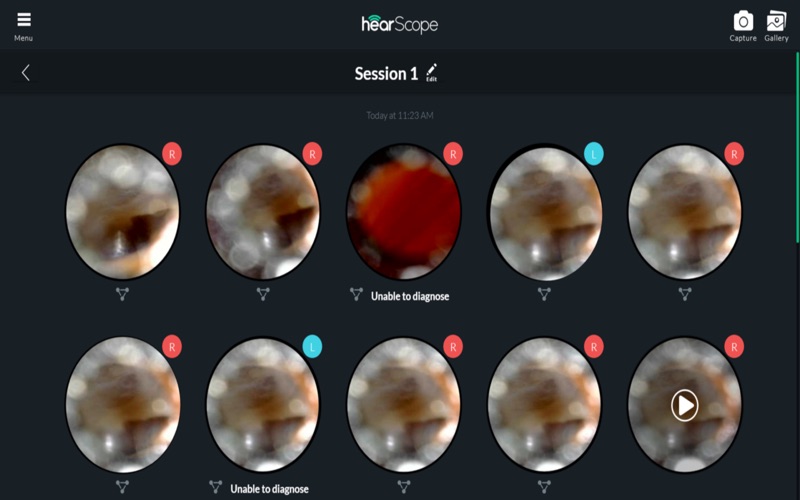The width and height of the screenshot is (800, 500).
Task: Click the diagnosis icon under the fifth image in the top row
Action: point(685,294)
